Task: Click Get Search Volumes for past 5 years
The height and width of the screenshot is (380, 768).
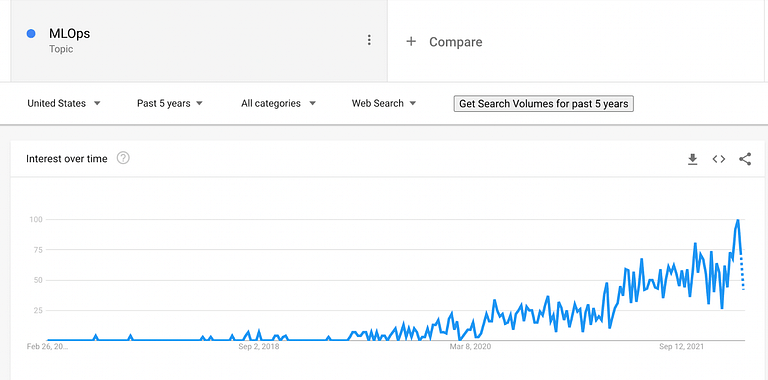Action: point(544,104)
